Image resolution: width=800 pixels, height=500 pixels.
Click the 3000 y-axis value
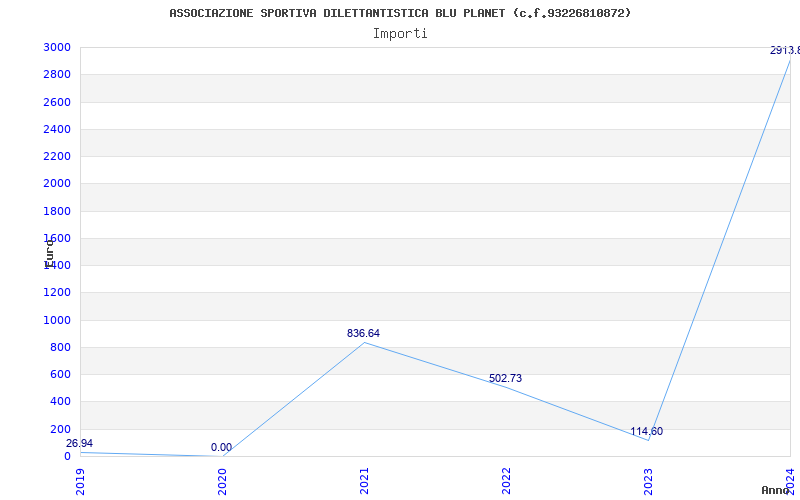(57, 47)
